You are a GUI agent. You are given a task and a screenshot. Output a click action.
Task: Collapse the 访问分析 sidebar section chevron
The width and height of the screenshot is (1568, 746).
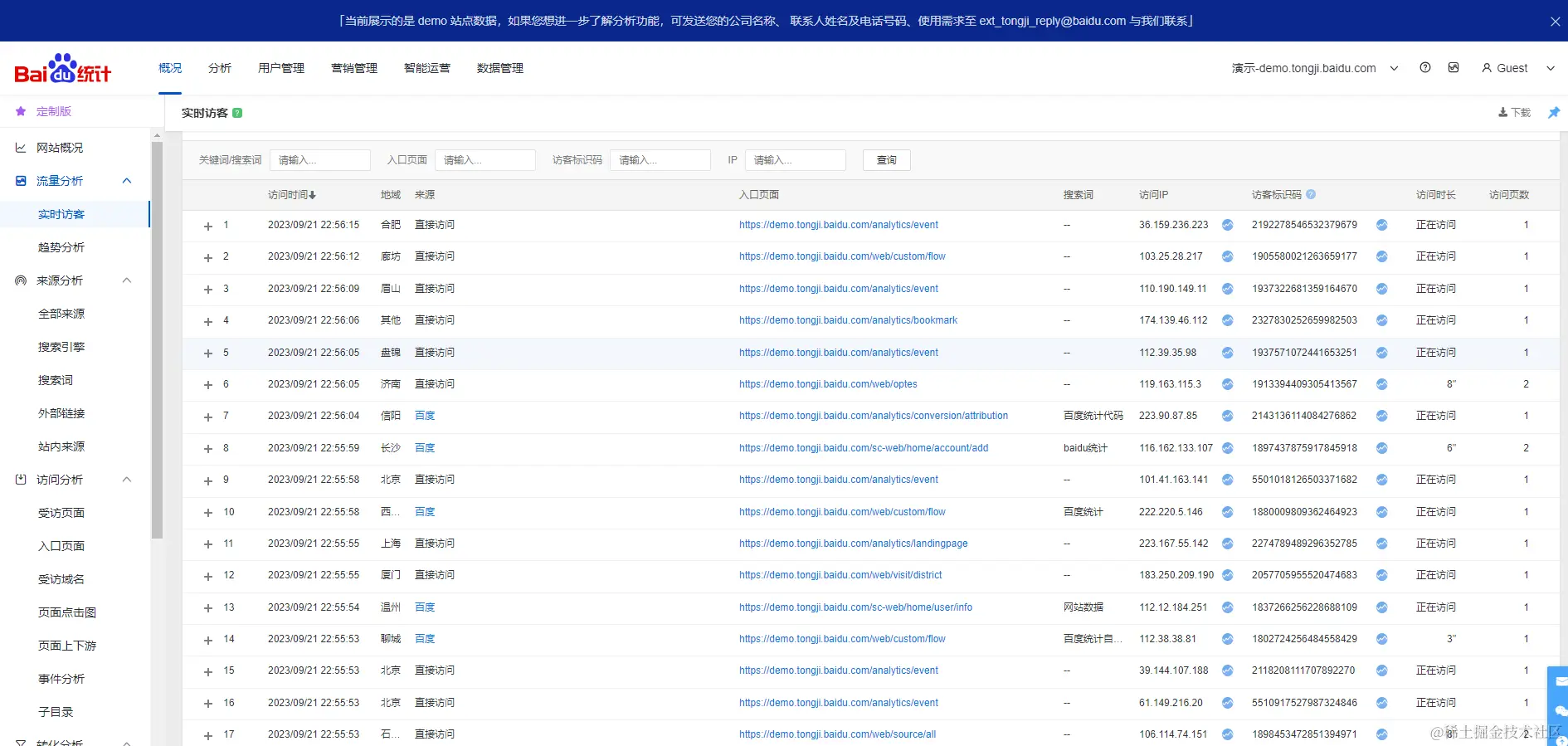click(x=127, y=480)
